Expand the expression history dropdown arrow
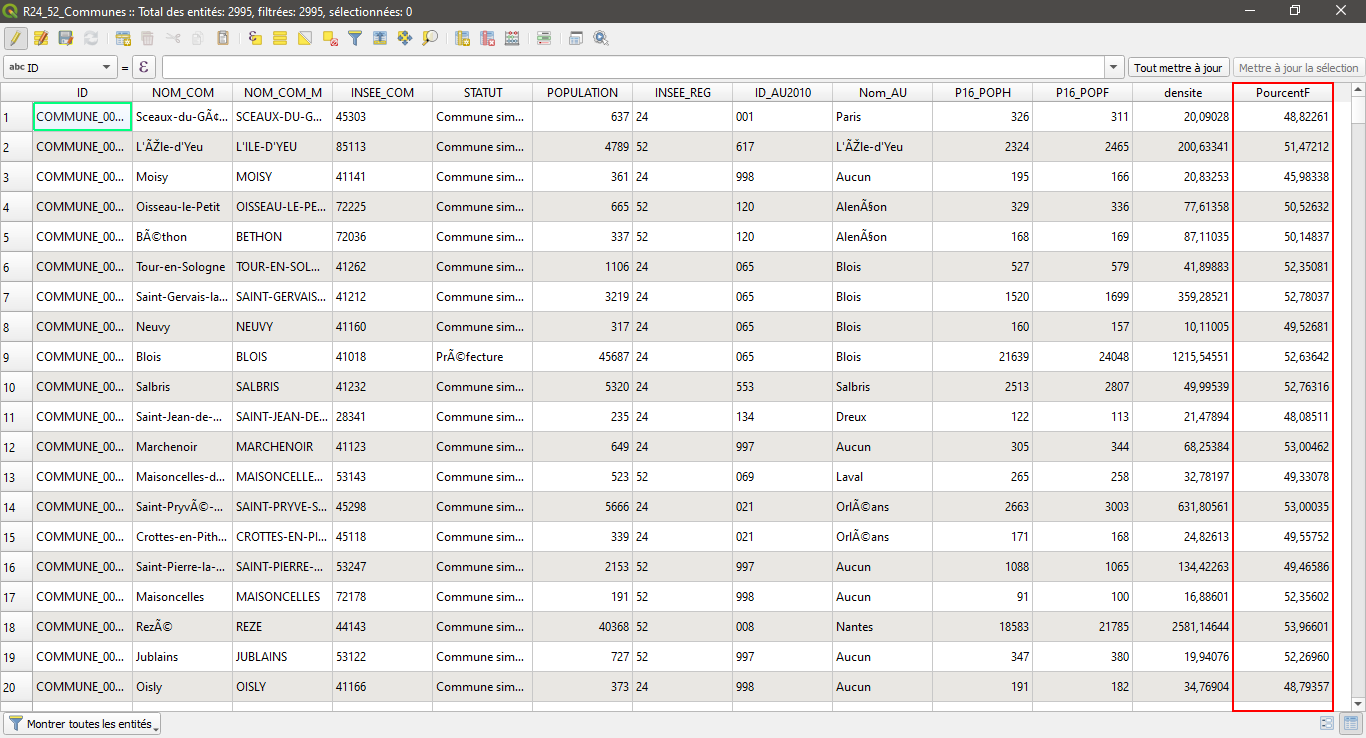 click(1115, 68)
